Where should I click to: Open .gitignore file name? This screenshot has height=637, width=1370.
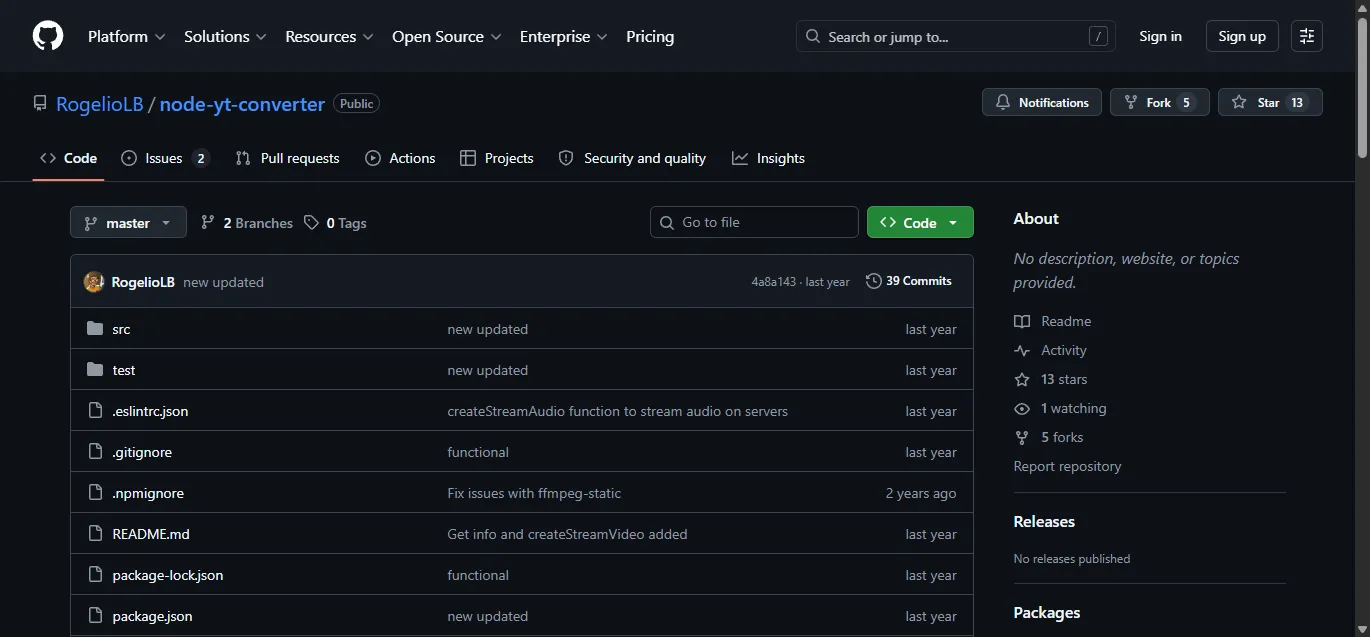tap(142, 452)
